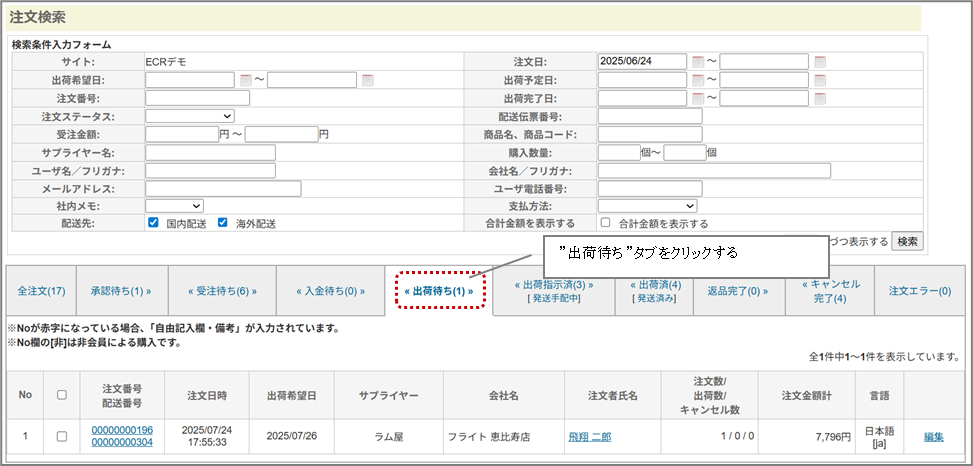Expand the 社内メモ dropdown
The height and width of the screenshot is (466, 973).
coord(174,206)
